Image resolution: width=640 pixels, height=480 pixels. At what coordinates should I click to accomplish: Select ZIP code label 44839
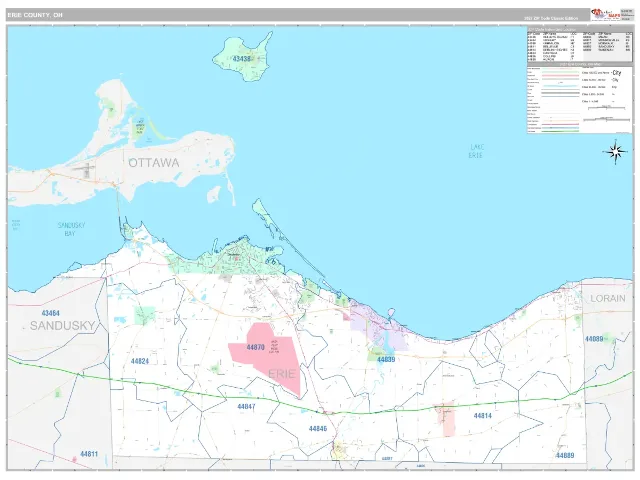pyautogui.click(x=386, y=360)
